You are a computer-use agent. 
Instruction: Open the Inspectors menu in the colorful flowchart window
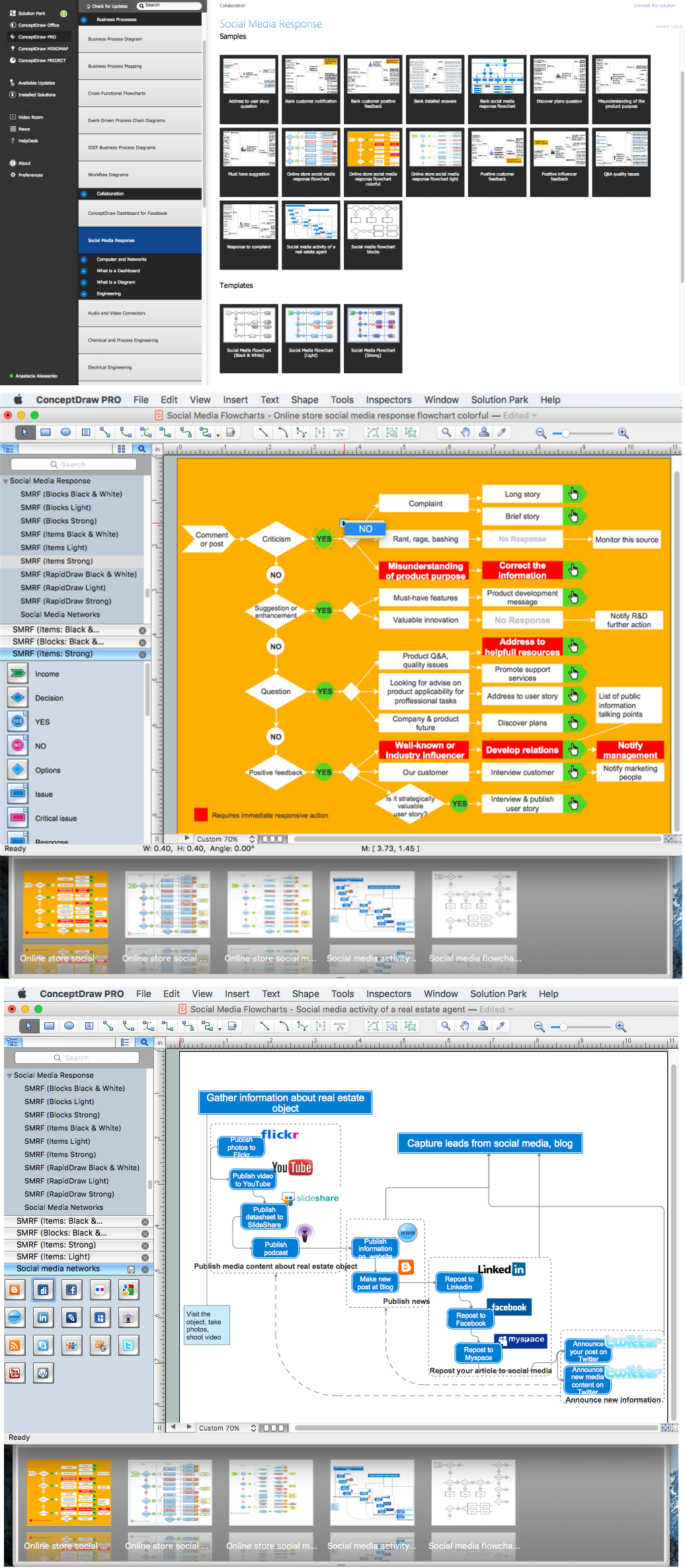[389, 400]
